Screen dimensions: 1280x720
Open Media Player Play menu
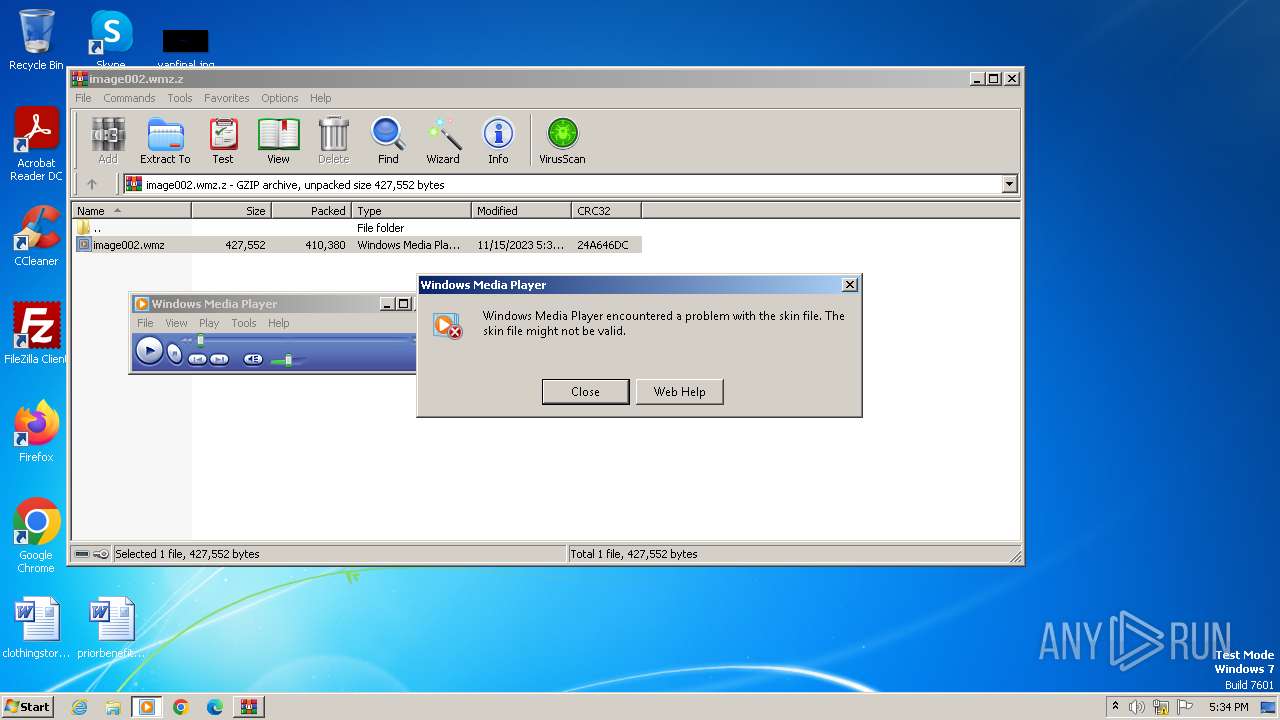click(x=209, y=323)
